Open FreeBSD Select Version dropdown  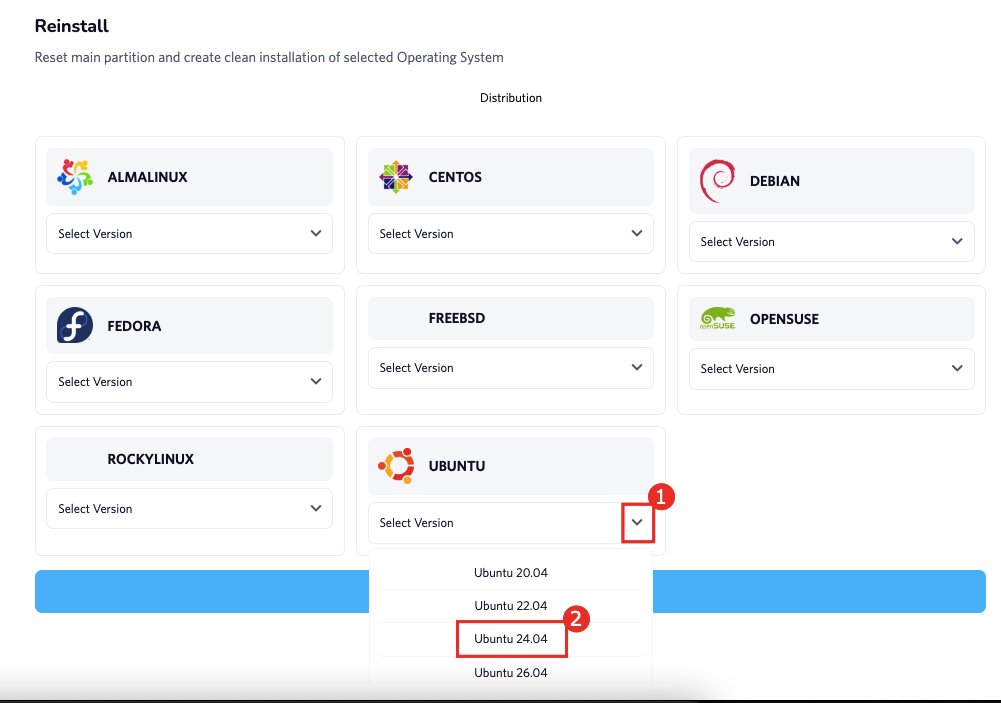click(511, 368)
